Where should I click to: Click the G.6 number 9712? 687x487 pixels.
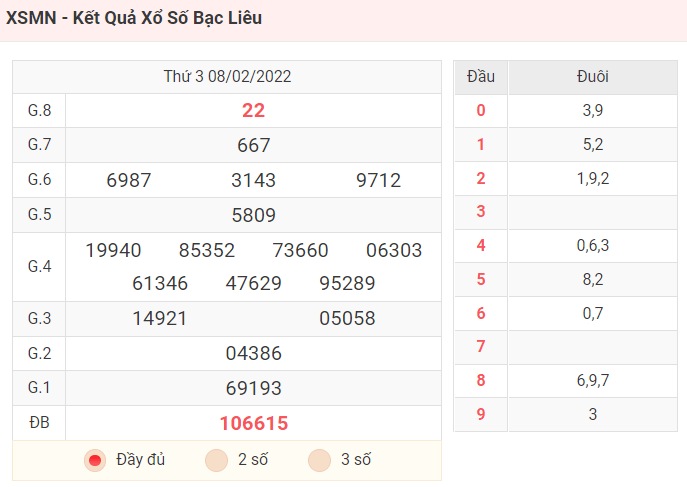379,180
